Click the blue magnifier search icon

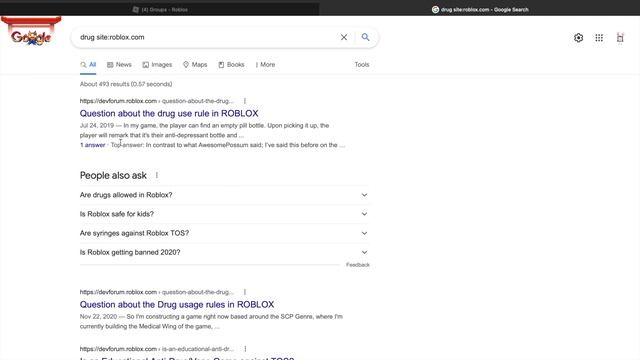pyautogui.click(x=365, y=37)
